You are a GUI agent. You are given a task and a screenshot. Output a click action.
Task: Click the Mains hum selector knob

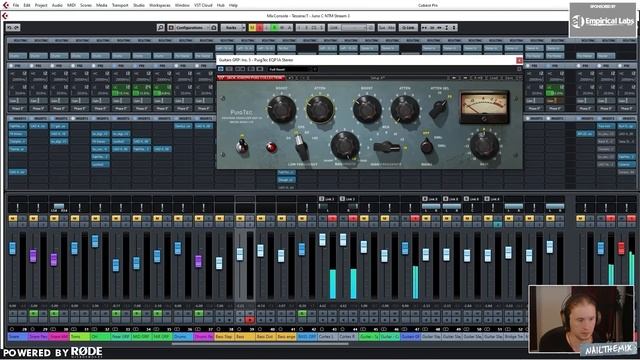(x=426, y=146)
